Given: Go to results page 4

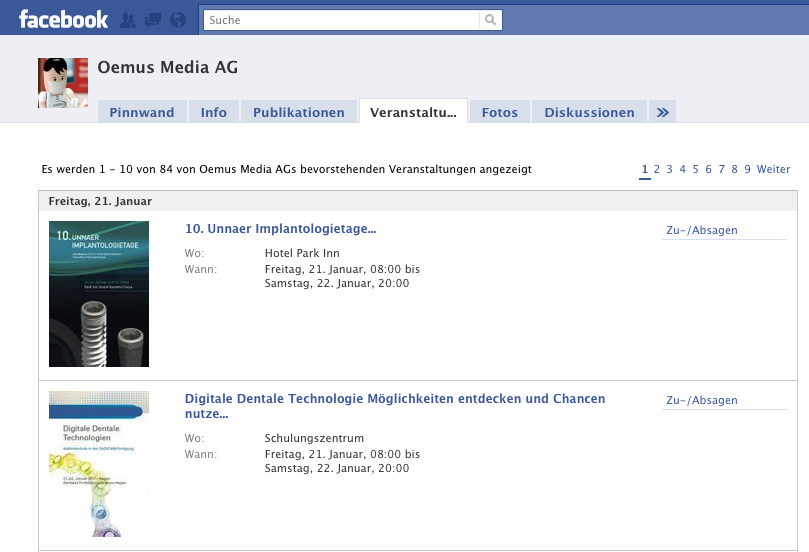Looking at the screenshot, I should [x=683, y=169].
